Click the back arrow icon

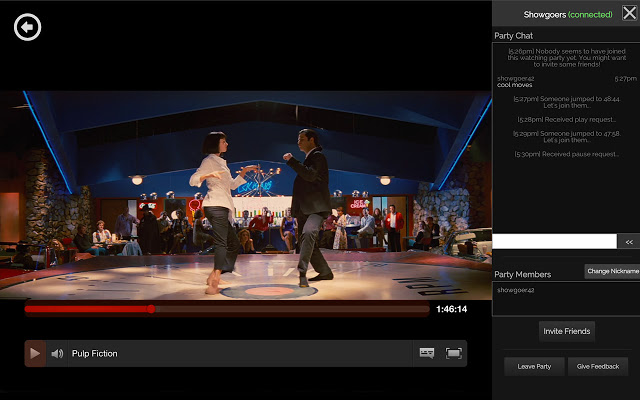[28, 26]
